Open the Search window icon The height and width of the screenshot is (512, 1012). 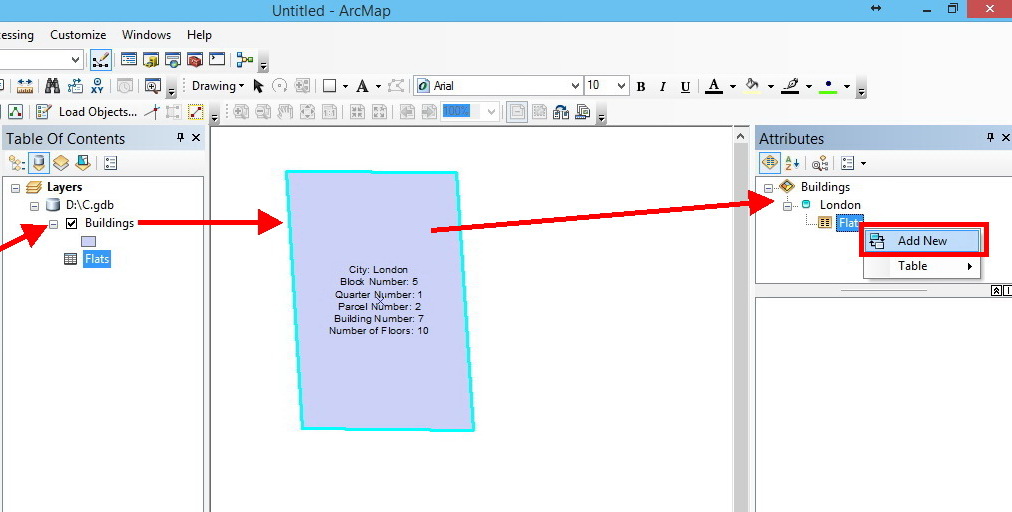pyautogui.click(x=173, y=60)
